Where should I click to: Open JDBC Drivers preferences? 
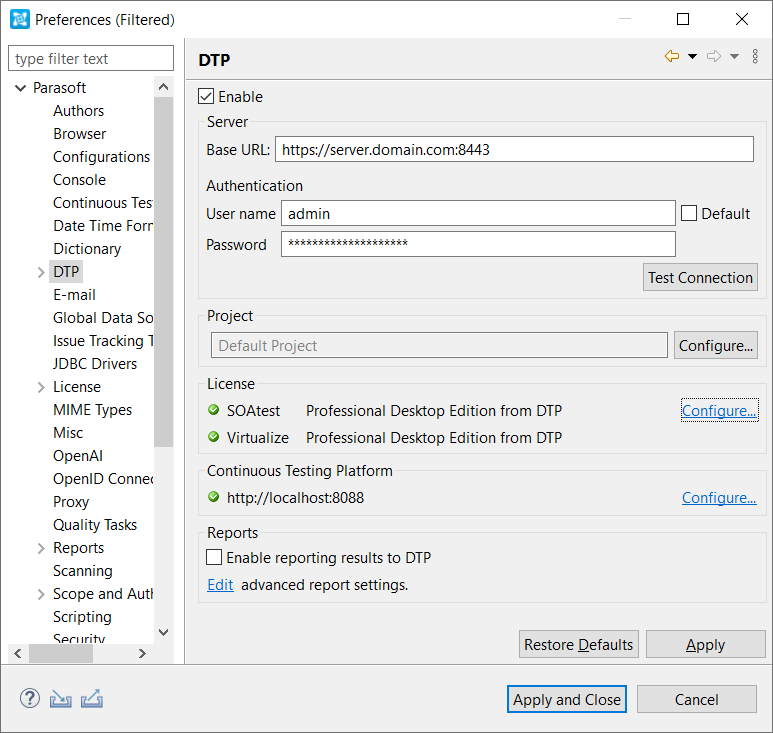pyautogui.click(x=95, y=364)
